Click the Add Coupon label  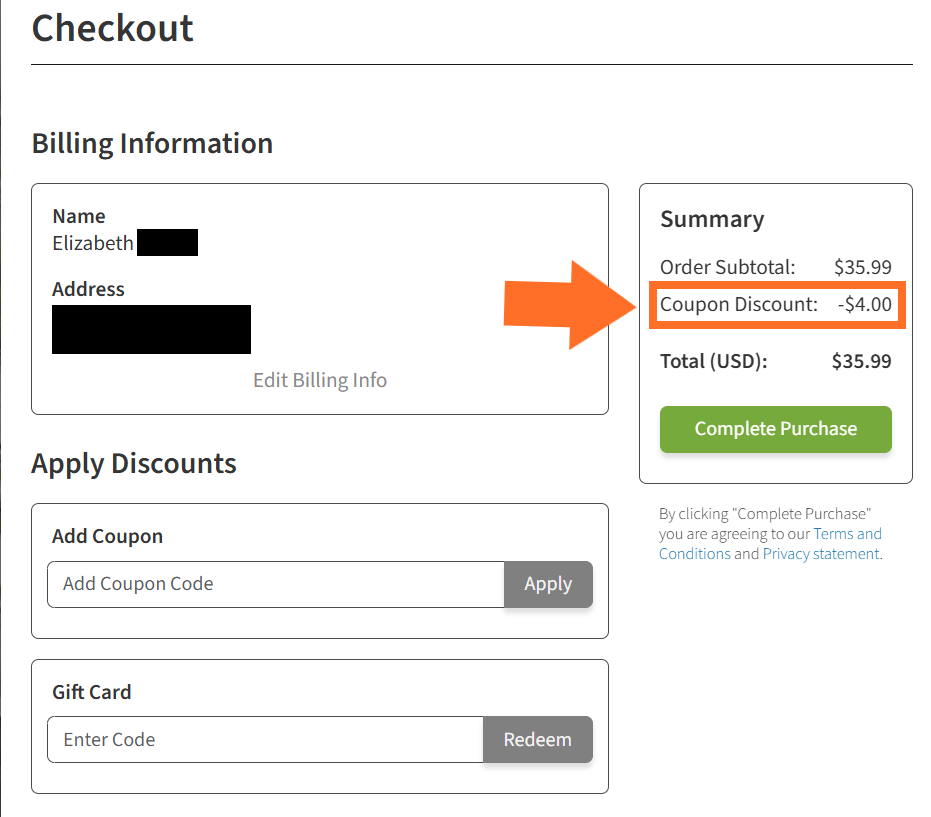[x=107, y=536]
